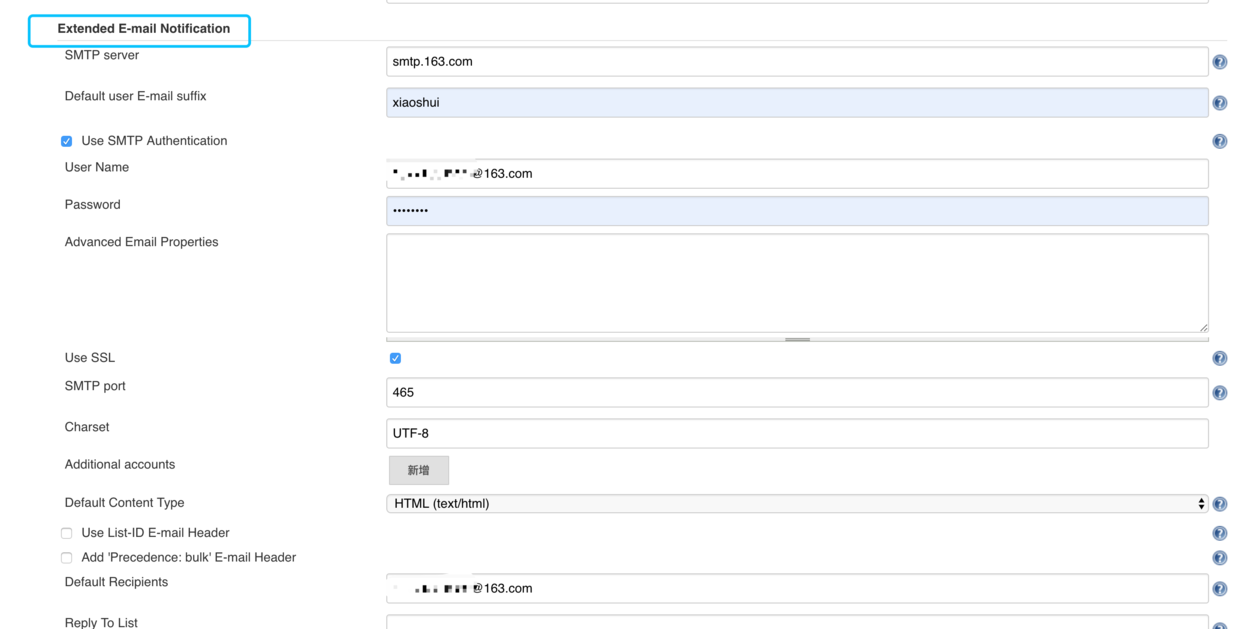This screenshot has width=1240, height=629.
Task: Click into the Password field
Action: coord(797,211)
